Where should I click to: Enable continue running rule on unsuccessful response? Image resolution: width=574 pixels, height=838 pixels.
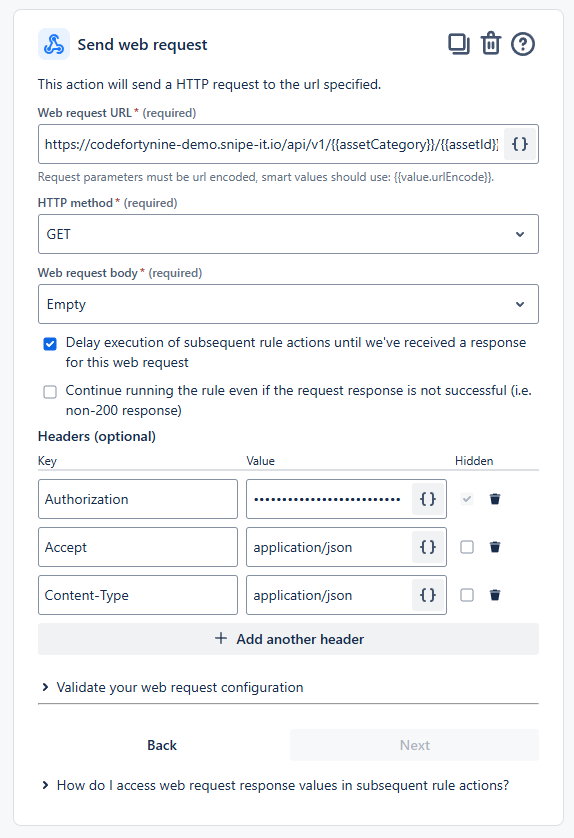click(x=50, y=392)
